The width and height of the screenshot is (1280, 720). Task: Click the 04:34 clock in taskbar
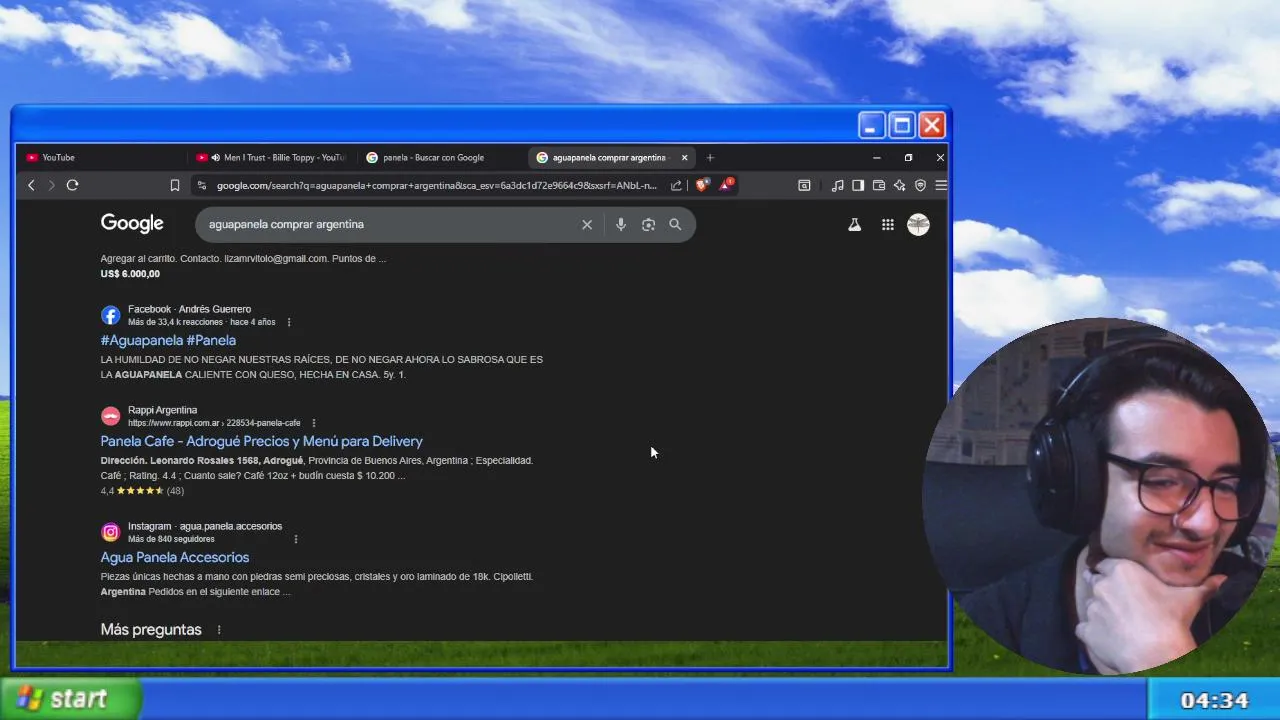(x=1215, y=700)
